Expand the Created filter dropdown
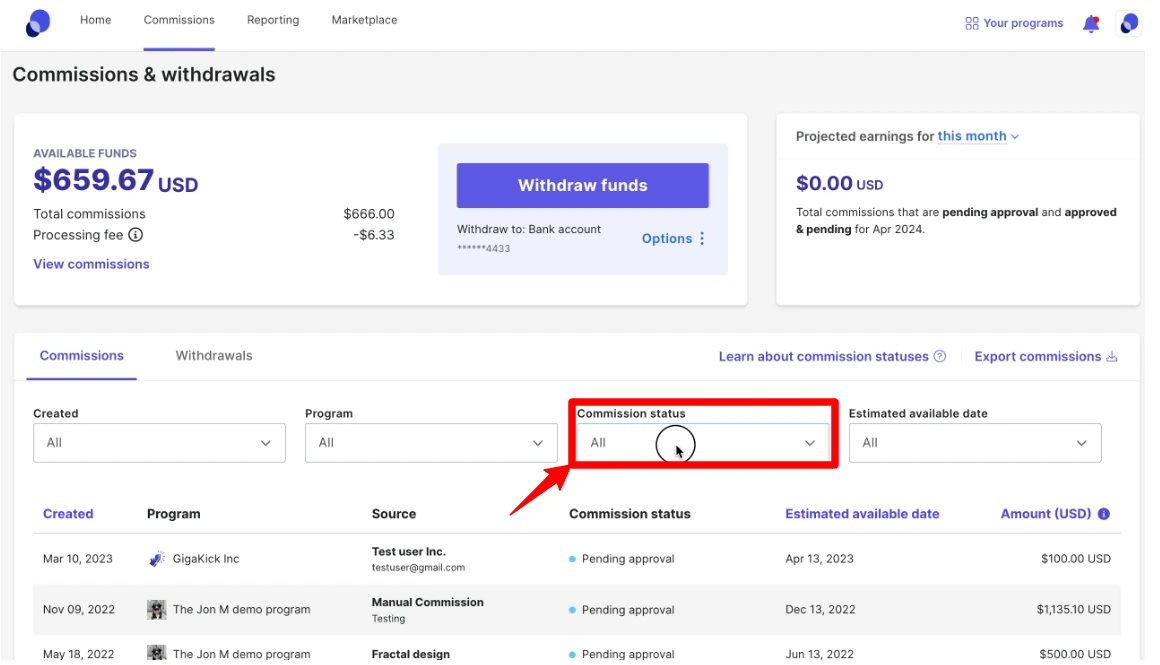1160x665 pixels. click(159, 443)
